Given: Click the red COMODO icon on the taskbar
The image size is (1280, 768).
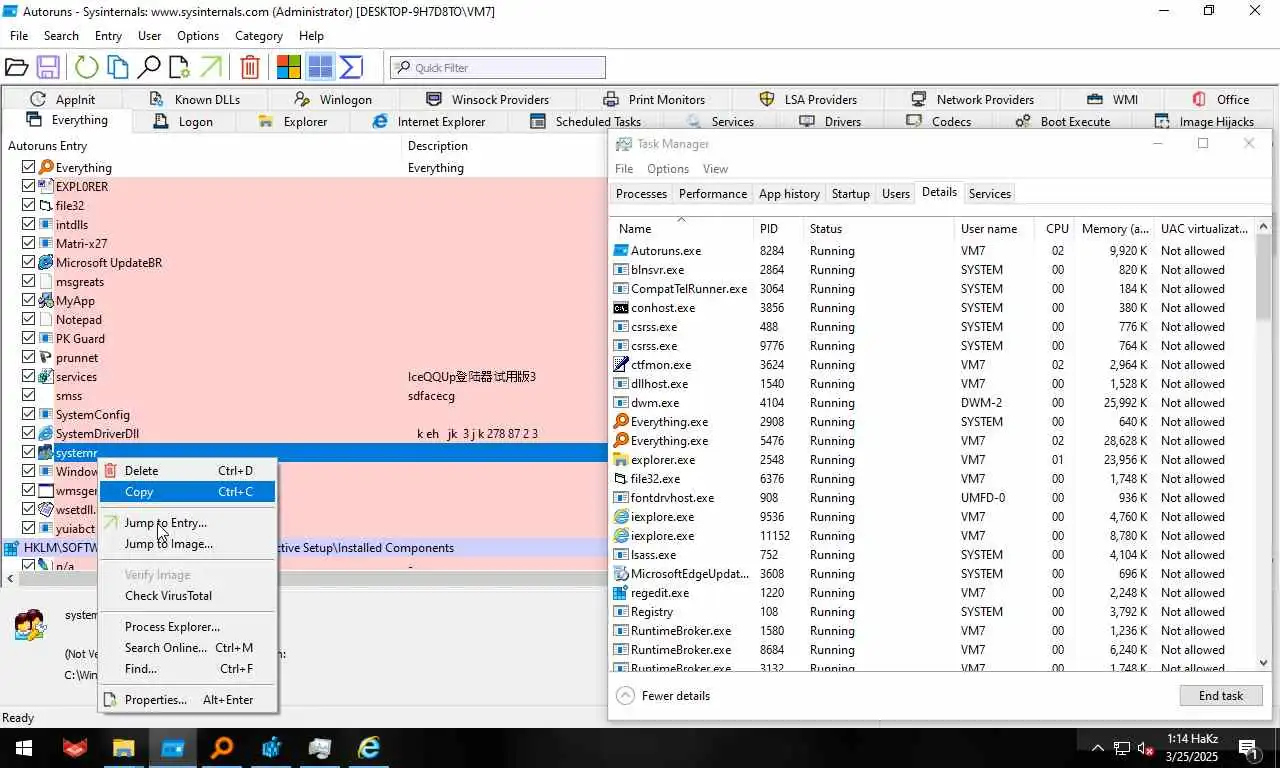Looking at the screenshot, I should coord(74,748).
